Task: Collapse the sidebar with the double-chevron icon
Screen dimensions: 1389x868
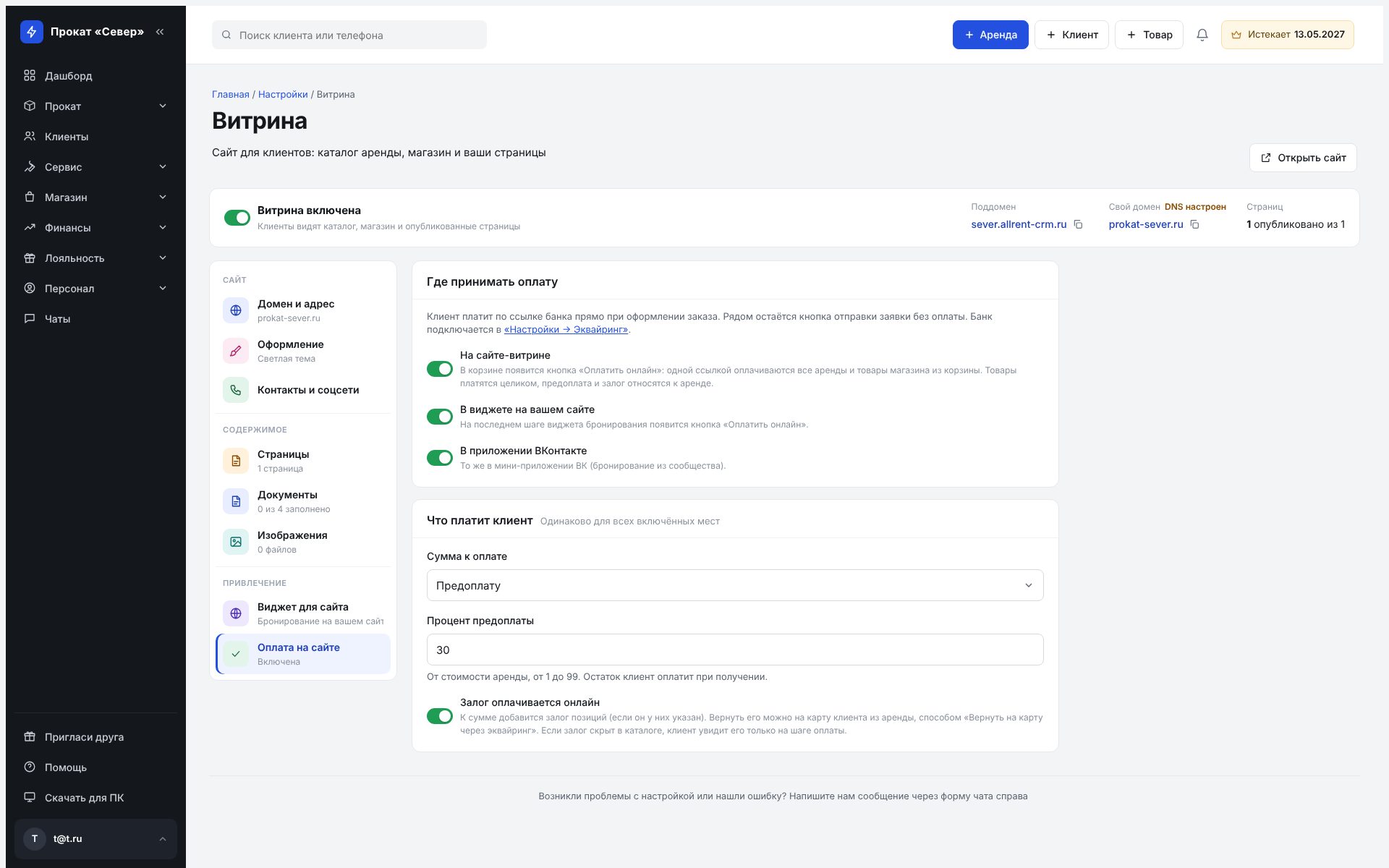Action: click(160, 32)
